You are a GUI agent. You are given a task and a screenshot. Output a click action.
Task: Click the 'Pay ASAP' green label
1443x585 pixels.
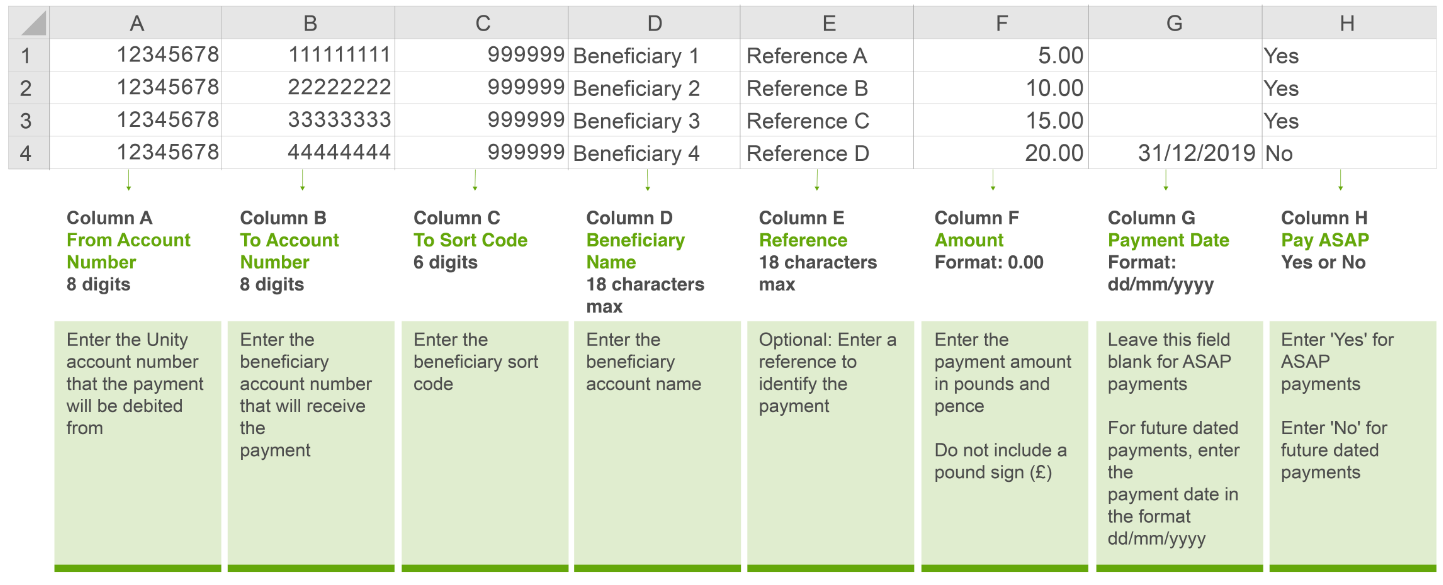tap(1324, 240)
